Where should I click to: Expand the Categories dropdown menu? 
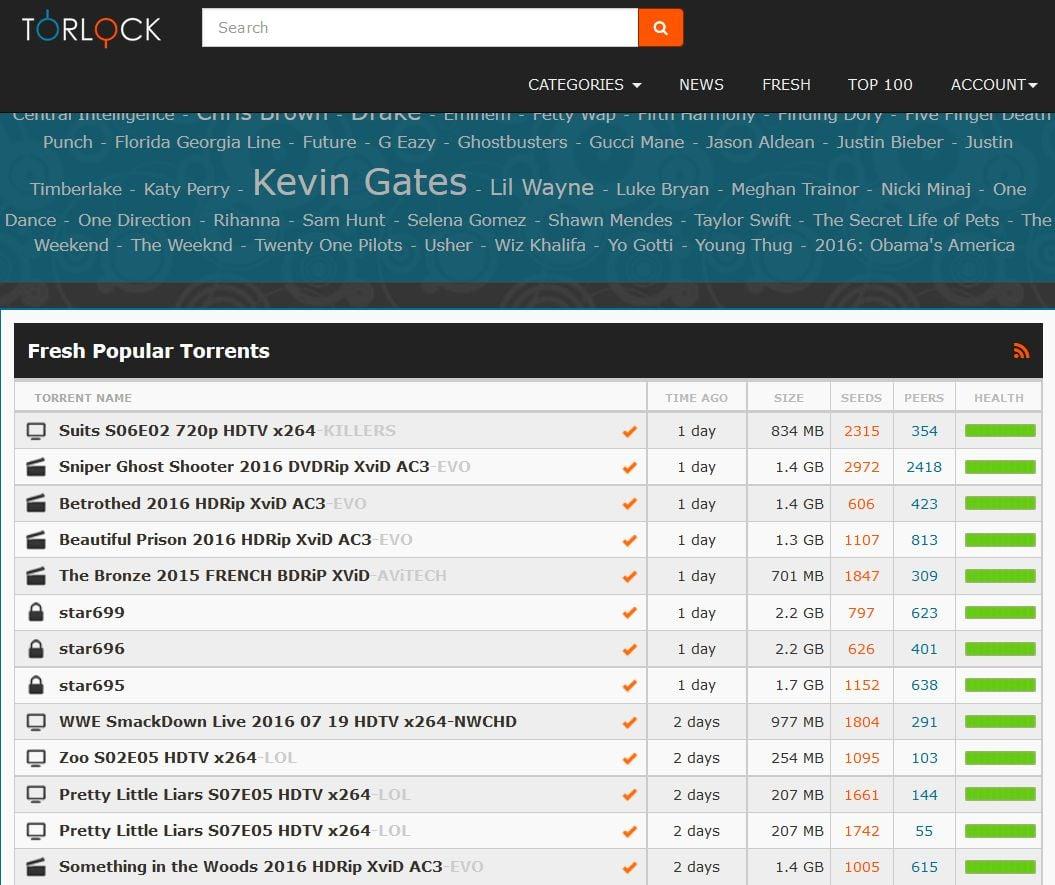click(x=584, y=85)
